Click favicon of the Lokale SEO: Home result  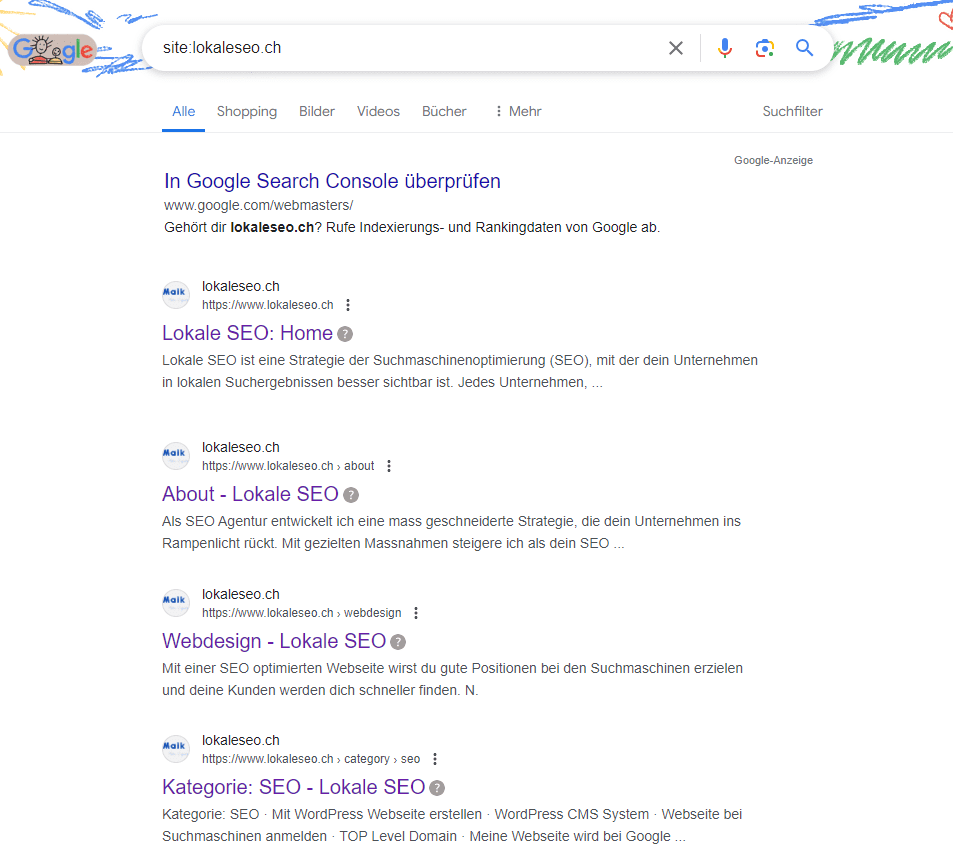[176, 295]
